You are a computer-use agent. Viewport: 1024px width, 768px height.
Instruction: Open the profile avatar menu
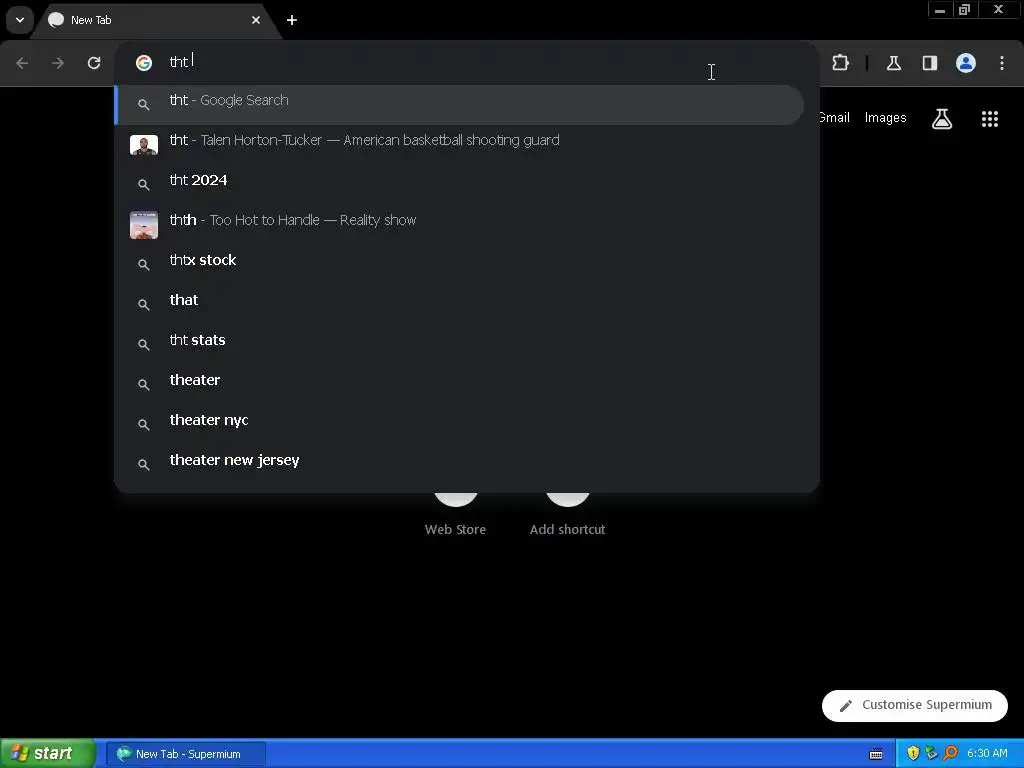[966, 63]
